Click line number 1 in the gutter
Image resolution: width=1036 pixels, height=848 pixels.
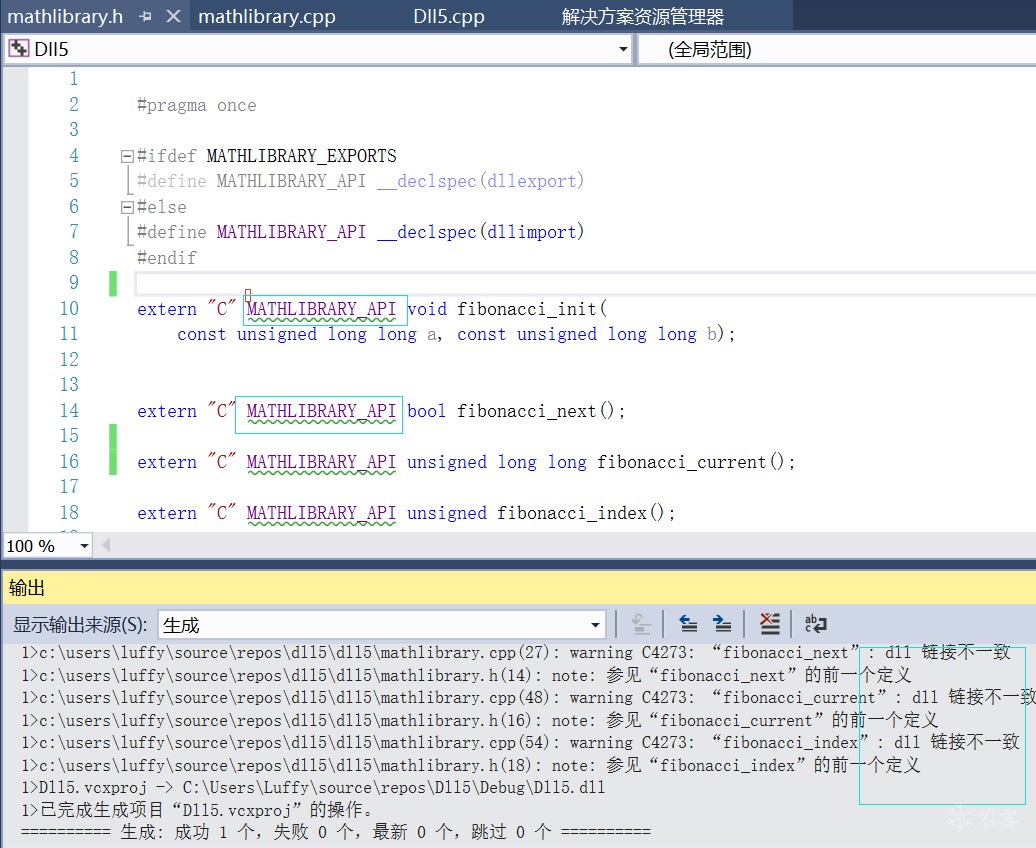(x=74, y=79)
